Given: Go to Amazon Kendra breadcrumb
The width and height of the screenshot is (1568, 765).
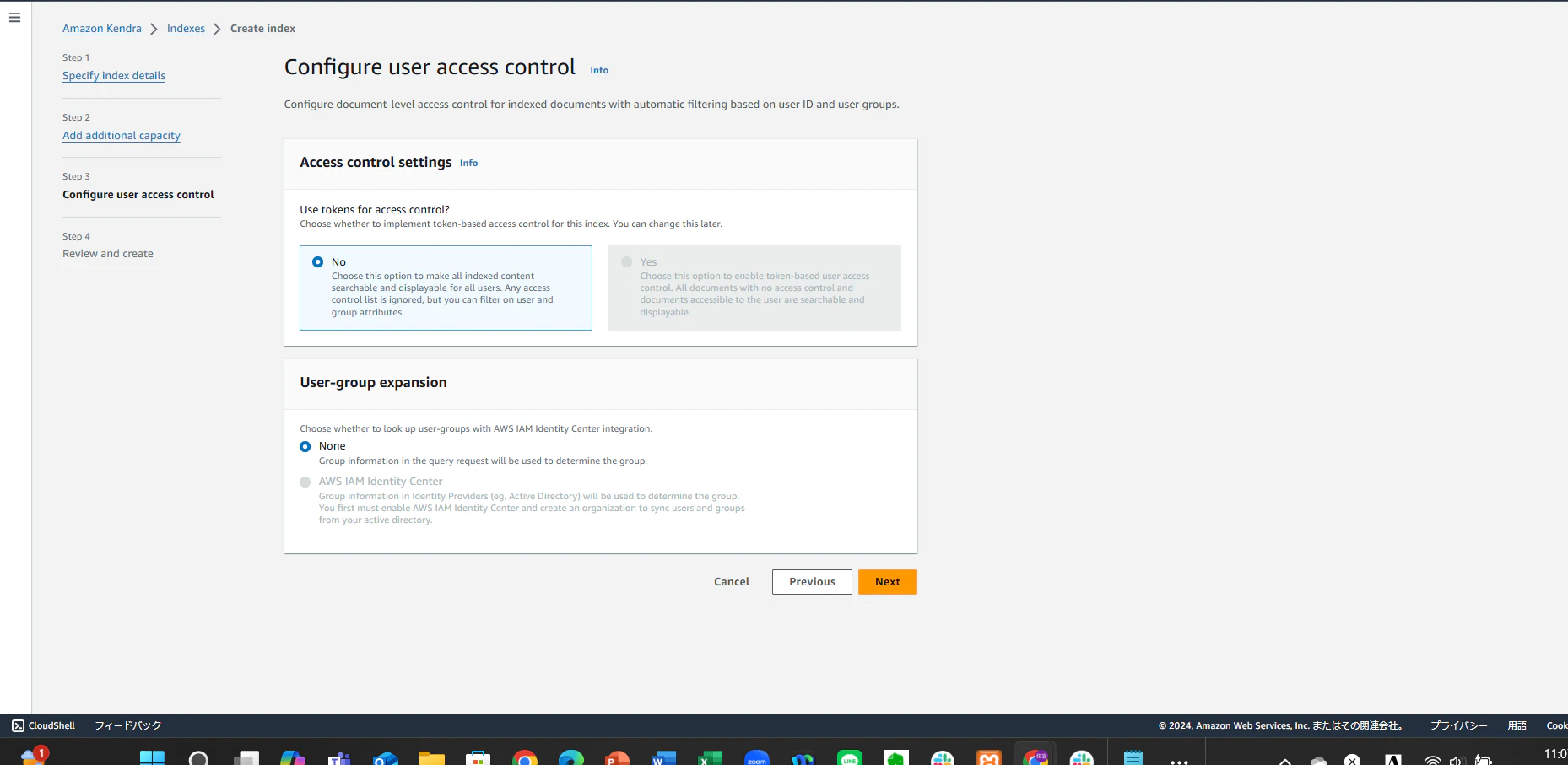Looking at the screenshot, I should (x=102, y=29).
